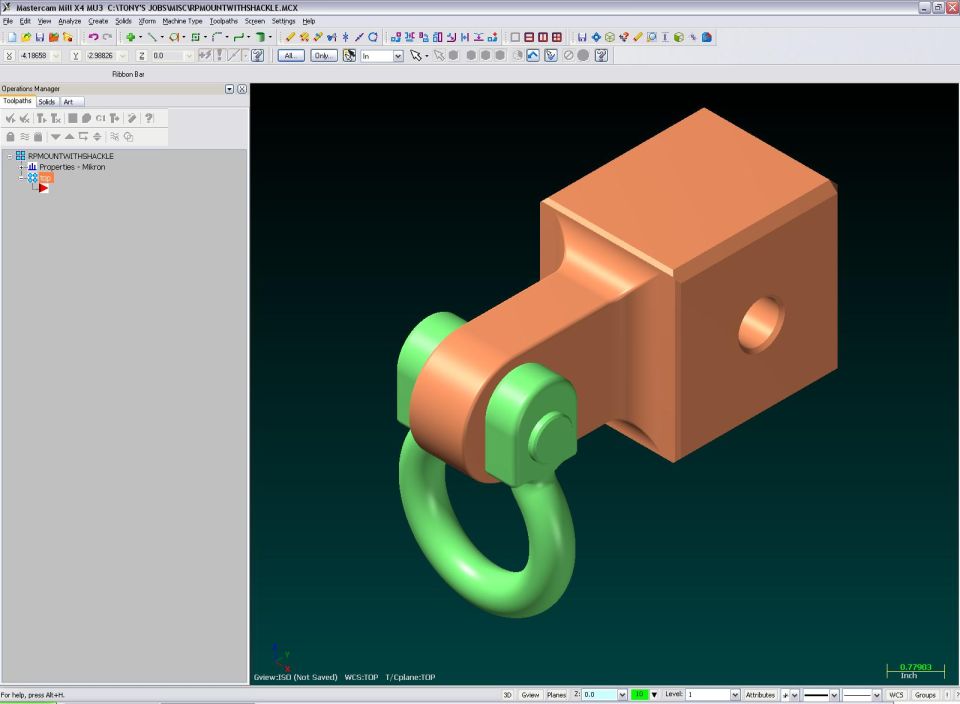This screenshot has width=960, height=704.
Task: Toggle the 3D construction mode
Action: 507,695
